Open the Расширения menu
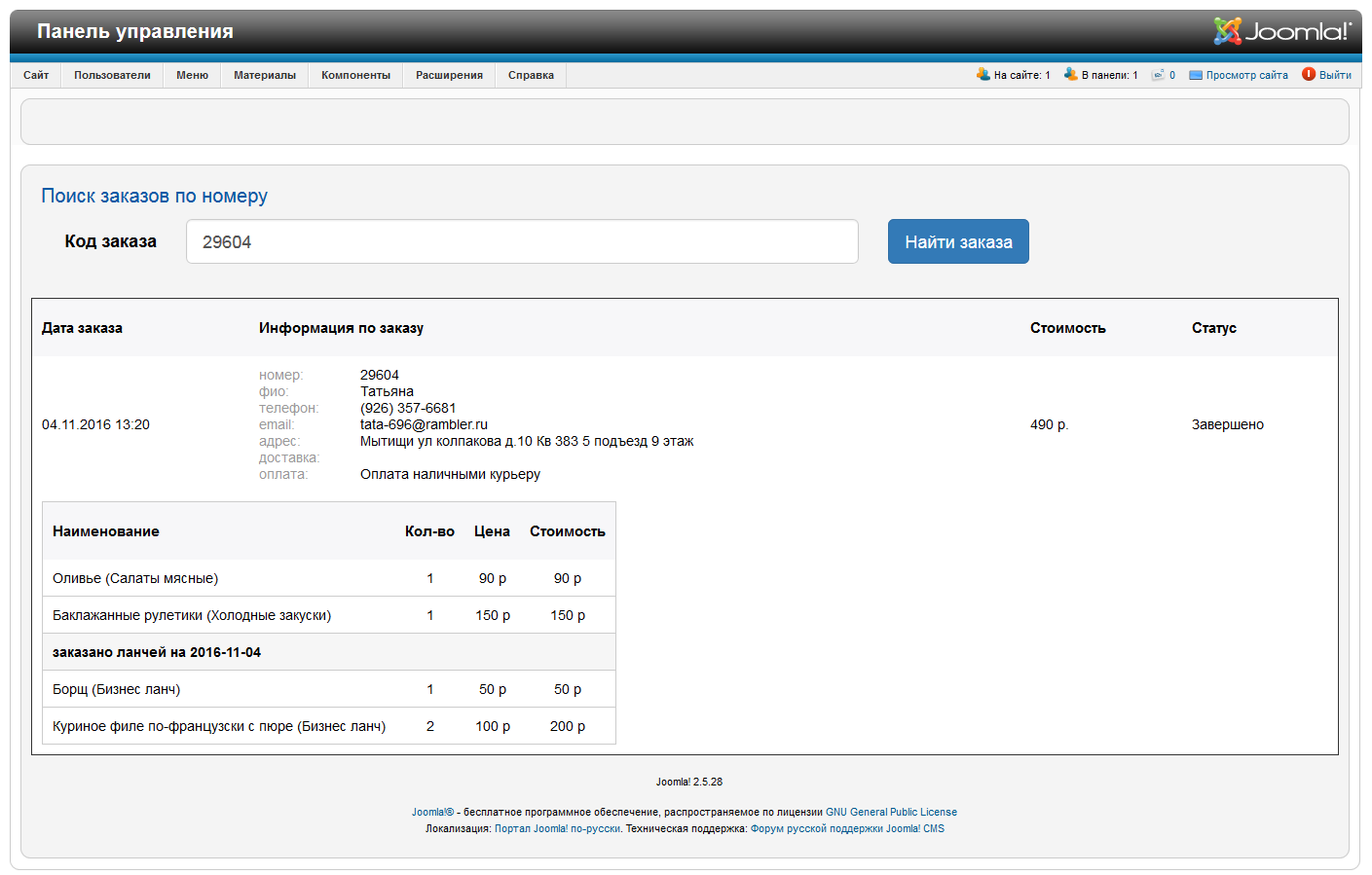The height and width of the screenshot is (875, 1372). (449, 75)
